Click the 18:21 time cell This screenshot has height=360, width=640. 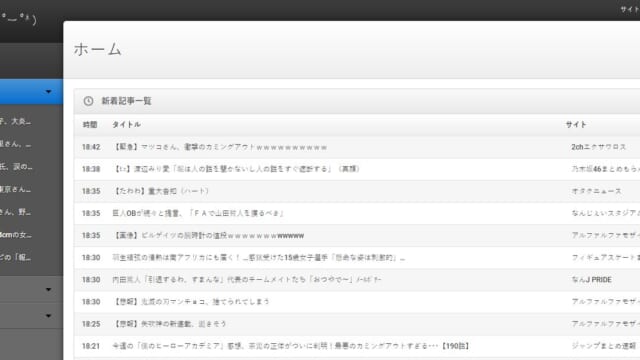tap(91, 346)
